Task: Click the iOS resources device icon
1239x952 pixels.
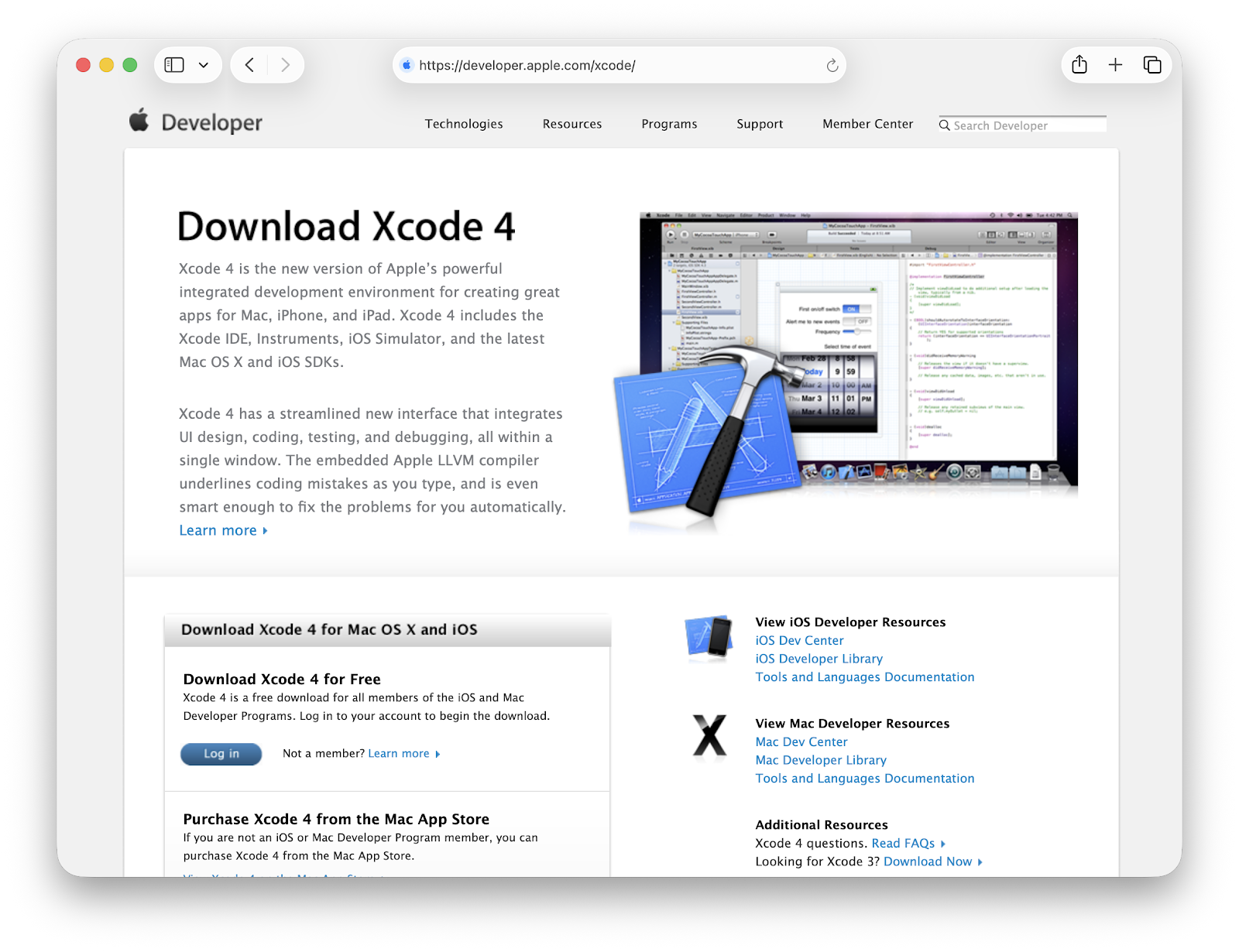Action: pos(709,636)
